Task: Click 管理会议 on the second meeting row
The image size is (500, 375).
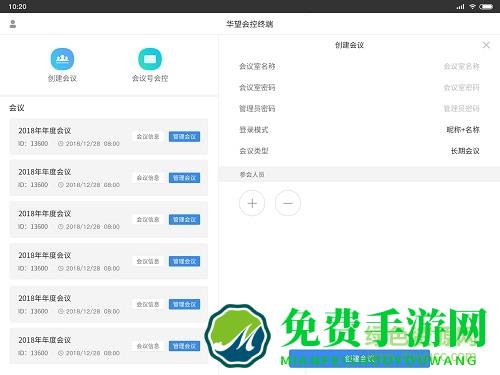Action: (184, 178)
